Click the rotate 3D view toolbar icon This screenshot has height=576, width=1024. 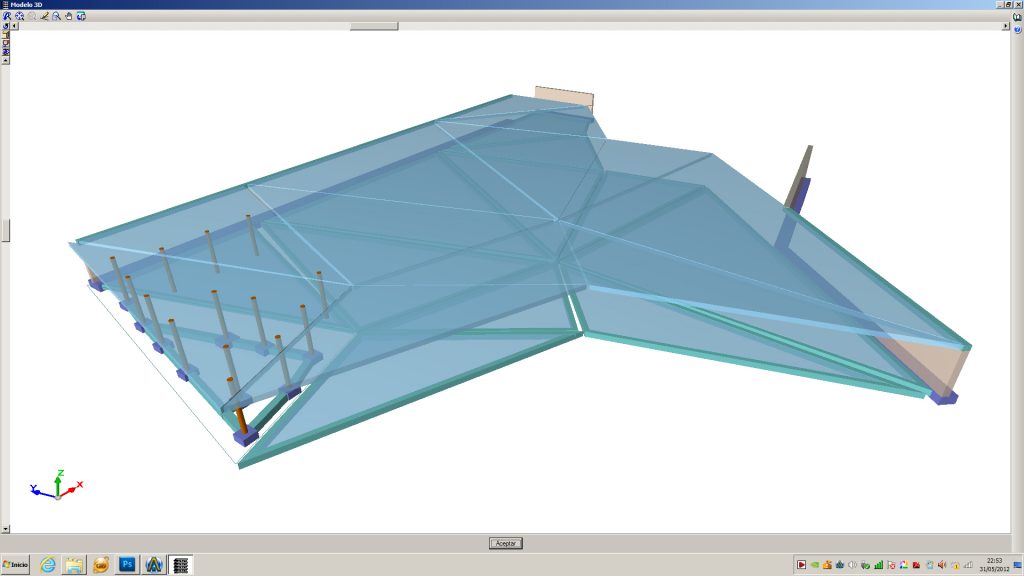(7, 16)
